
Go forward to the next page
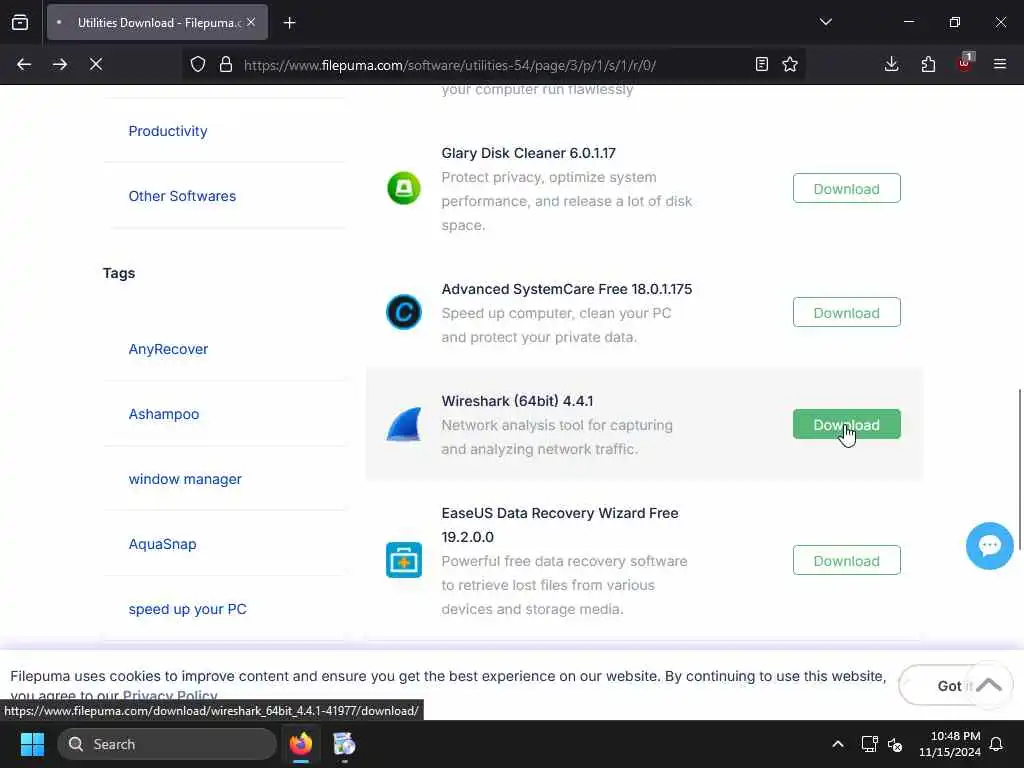pyautogui.click(x=60, y=64)
